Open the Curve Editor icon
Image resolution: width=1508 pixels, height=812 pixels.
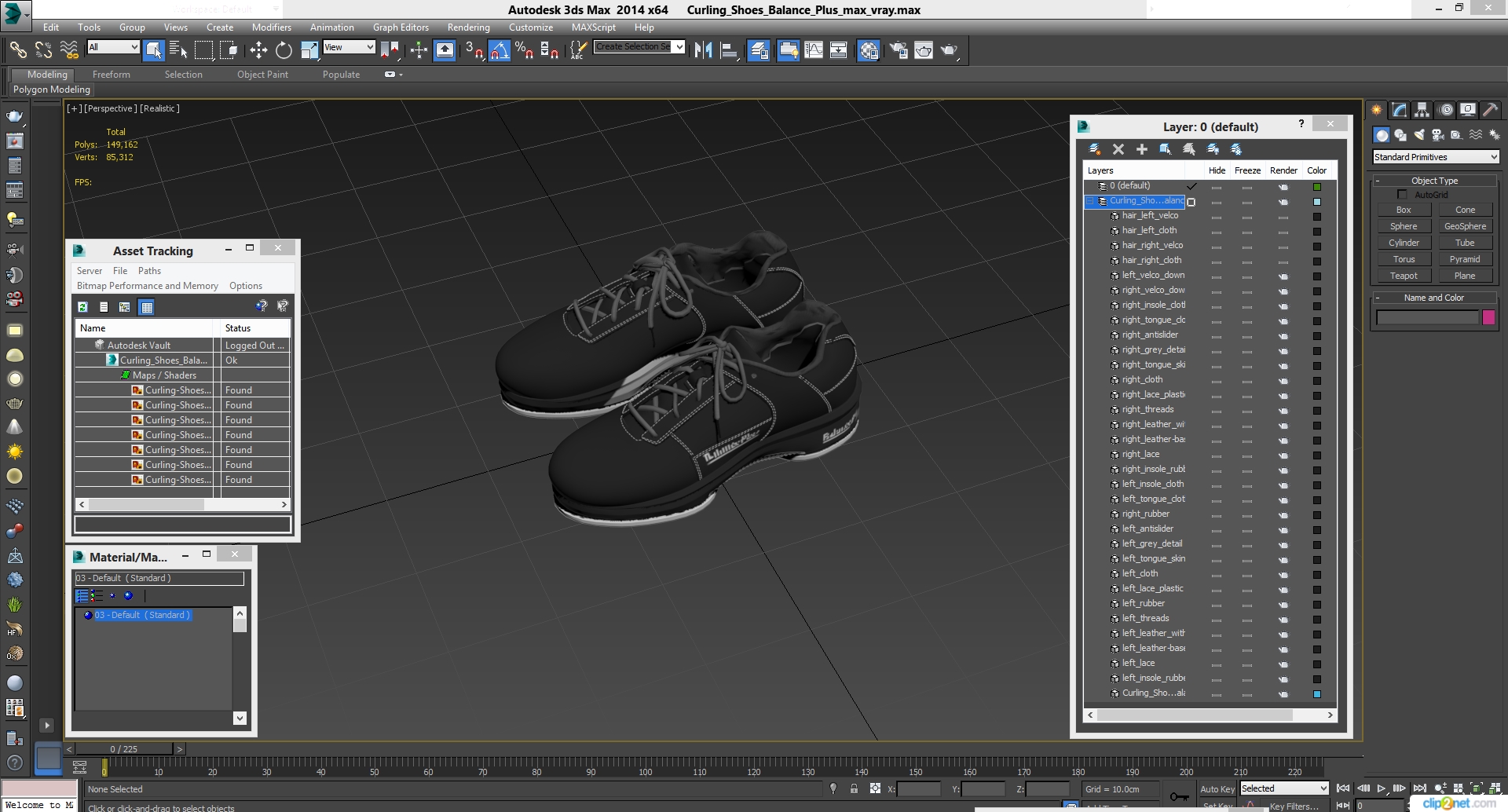814,50
